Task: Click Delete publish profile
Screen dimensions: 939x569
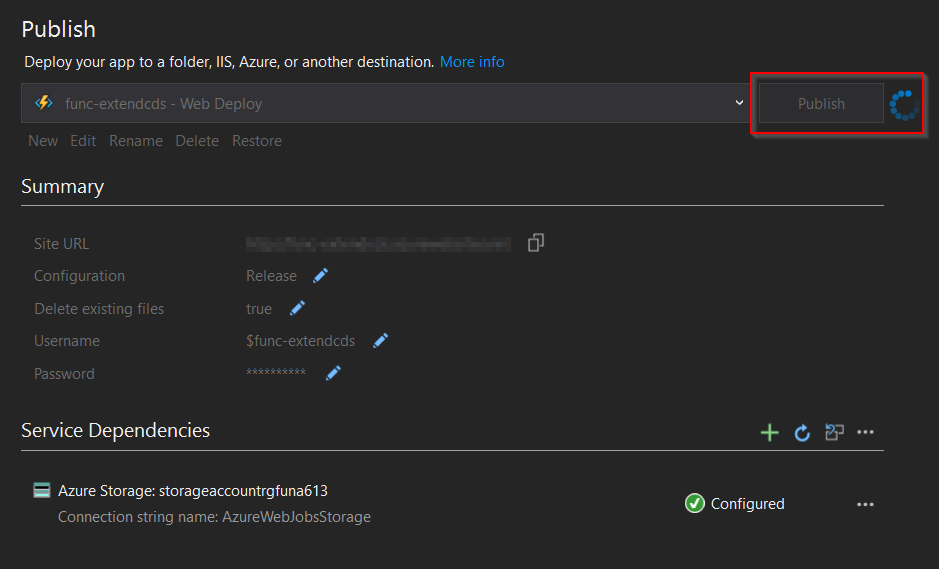Action: (197, 141)
